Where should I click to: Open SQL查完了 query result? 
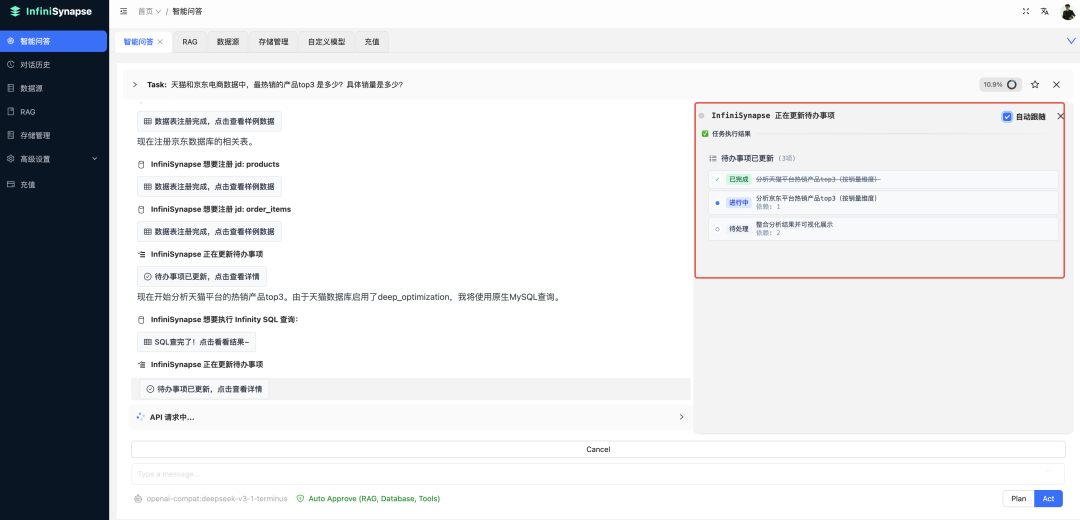196,342
